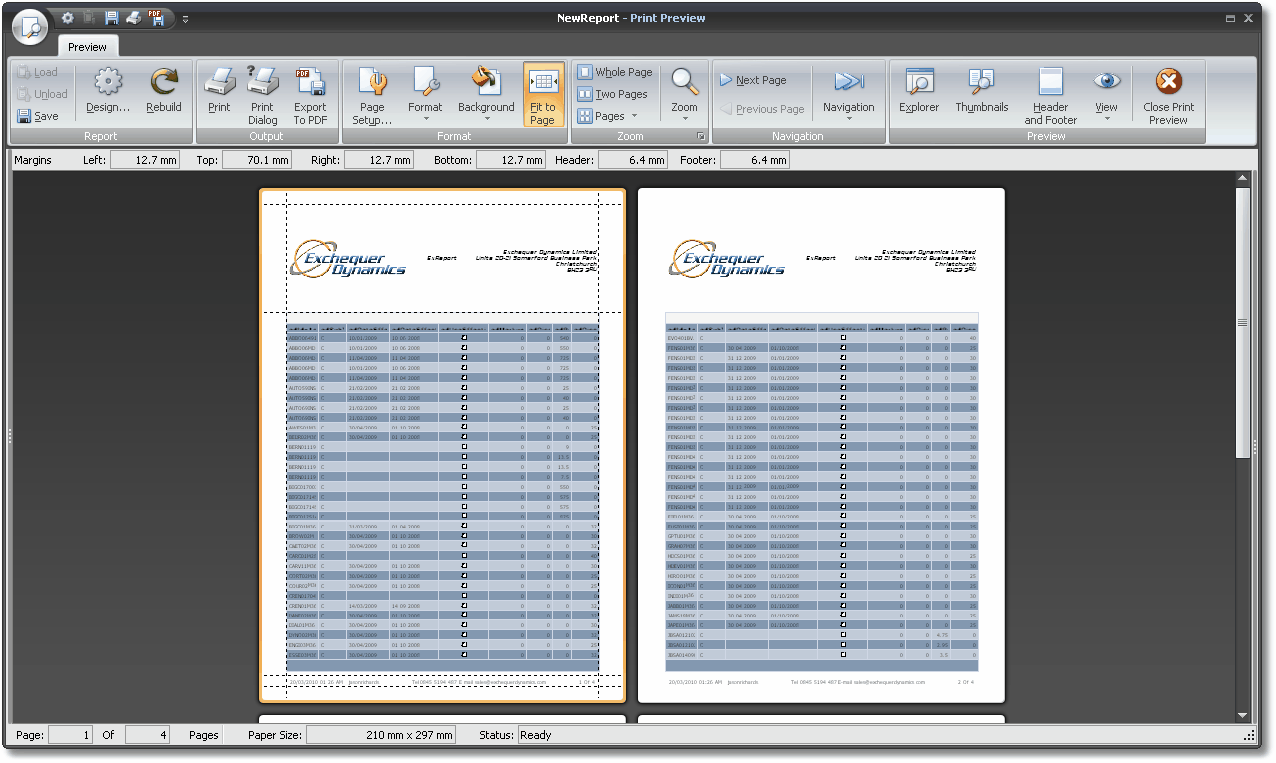Click the current page number field

coord(71,735)
